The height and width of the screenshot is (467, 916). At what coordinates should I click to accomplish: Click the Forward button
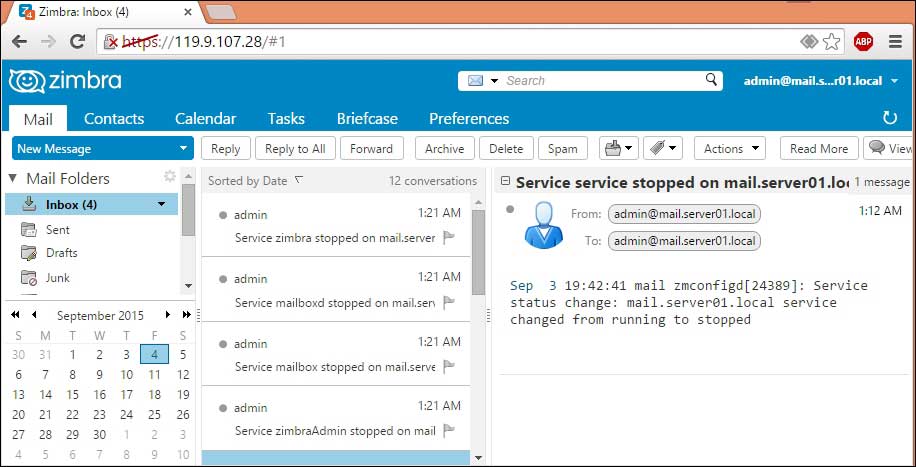point(372,148)
